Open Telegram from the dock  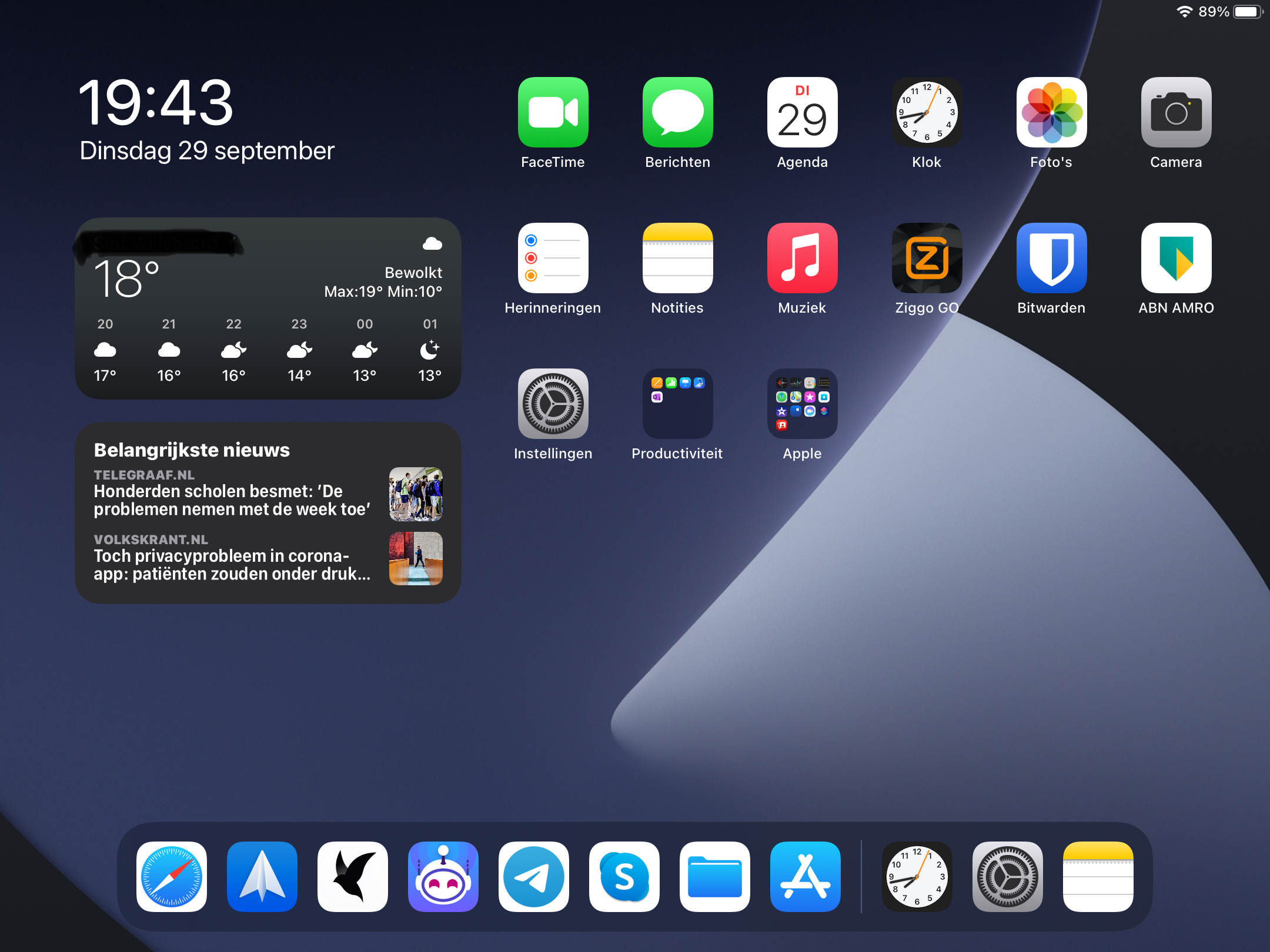(x=534, y=876)
